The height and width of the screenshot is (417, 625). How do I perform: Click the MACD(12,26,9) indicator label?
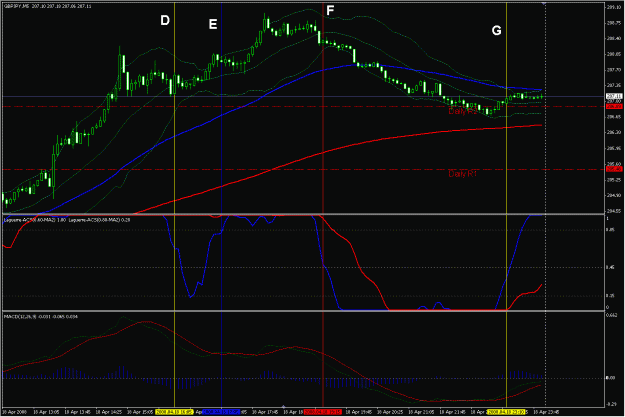coord(41,317)
